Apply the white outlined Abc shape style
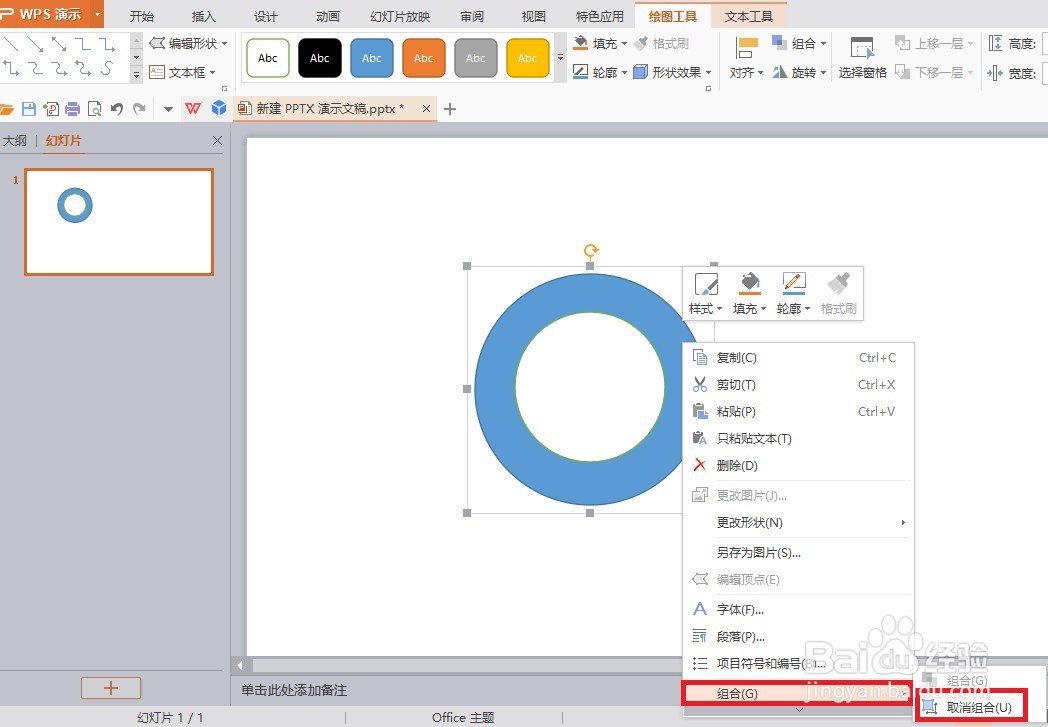The image size is (1048, 727). click(267, 58)
